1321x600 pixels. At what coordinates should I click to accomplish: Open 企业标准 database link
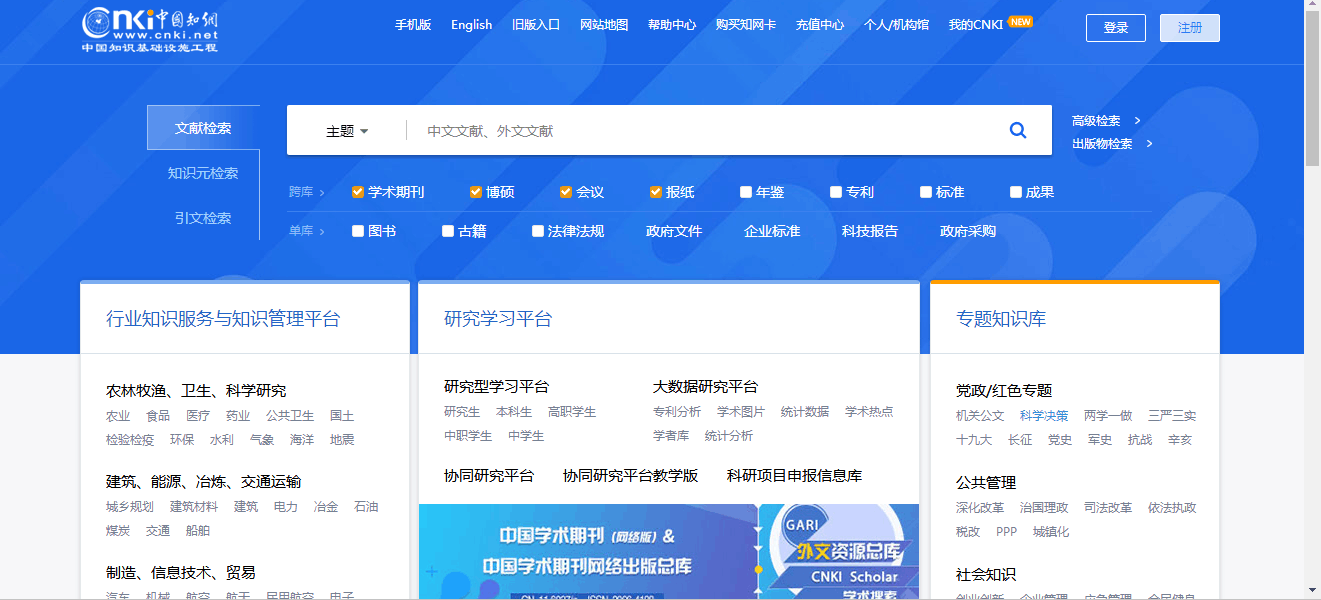pyautogui.click(x=772, y=231)
